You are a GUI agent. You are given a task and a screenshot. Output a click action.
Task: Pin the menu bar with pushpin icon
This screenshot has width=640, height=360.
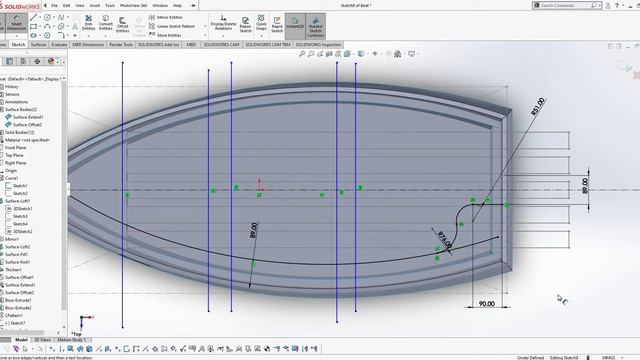coord(193,6)
